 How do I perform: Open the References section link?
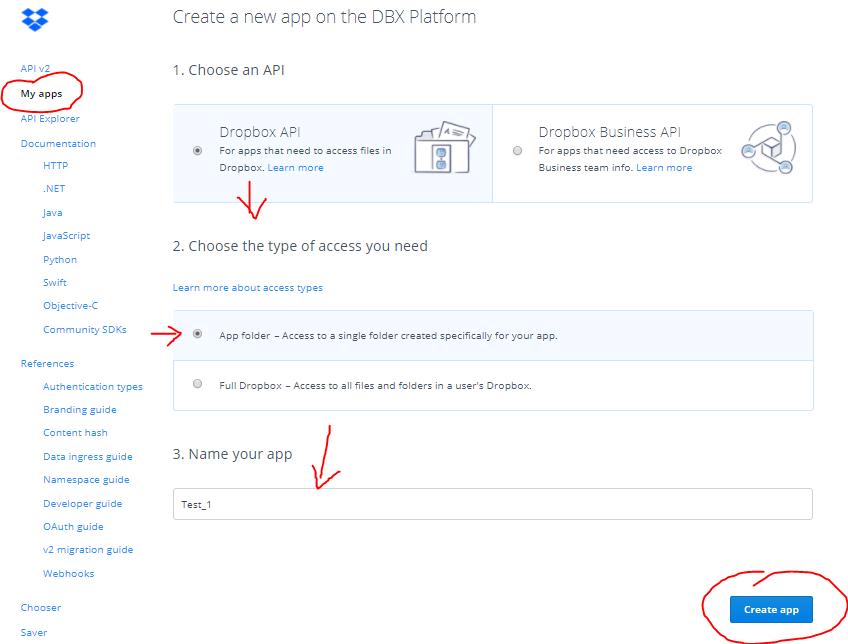[48, 363]
